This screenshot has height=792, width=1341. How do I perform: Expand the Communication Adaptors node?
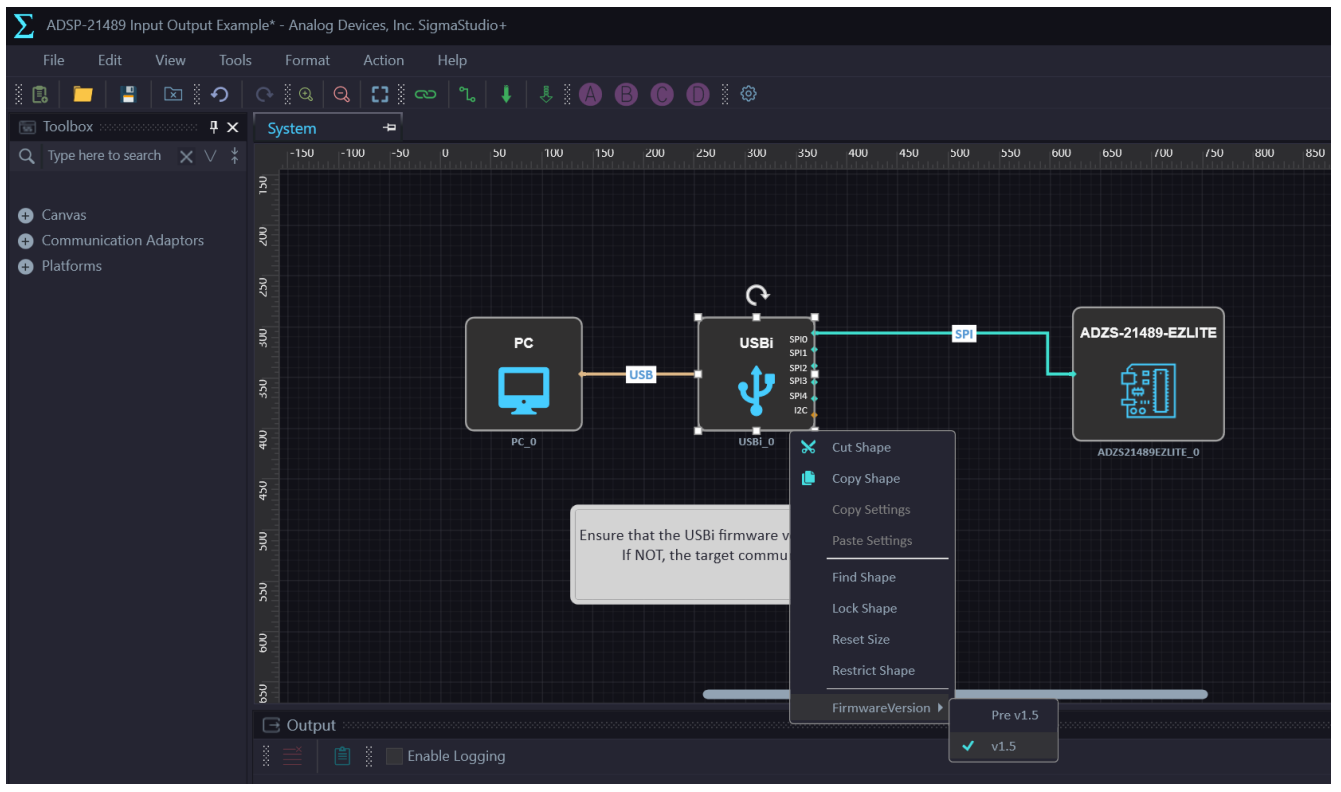tap(26, 241)
